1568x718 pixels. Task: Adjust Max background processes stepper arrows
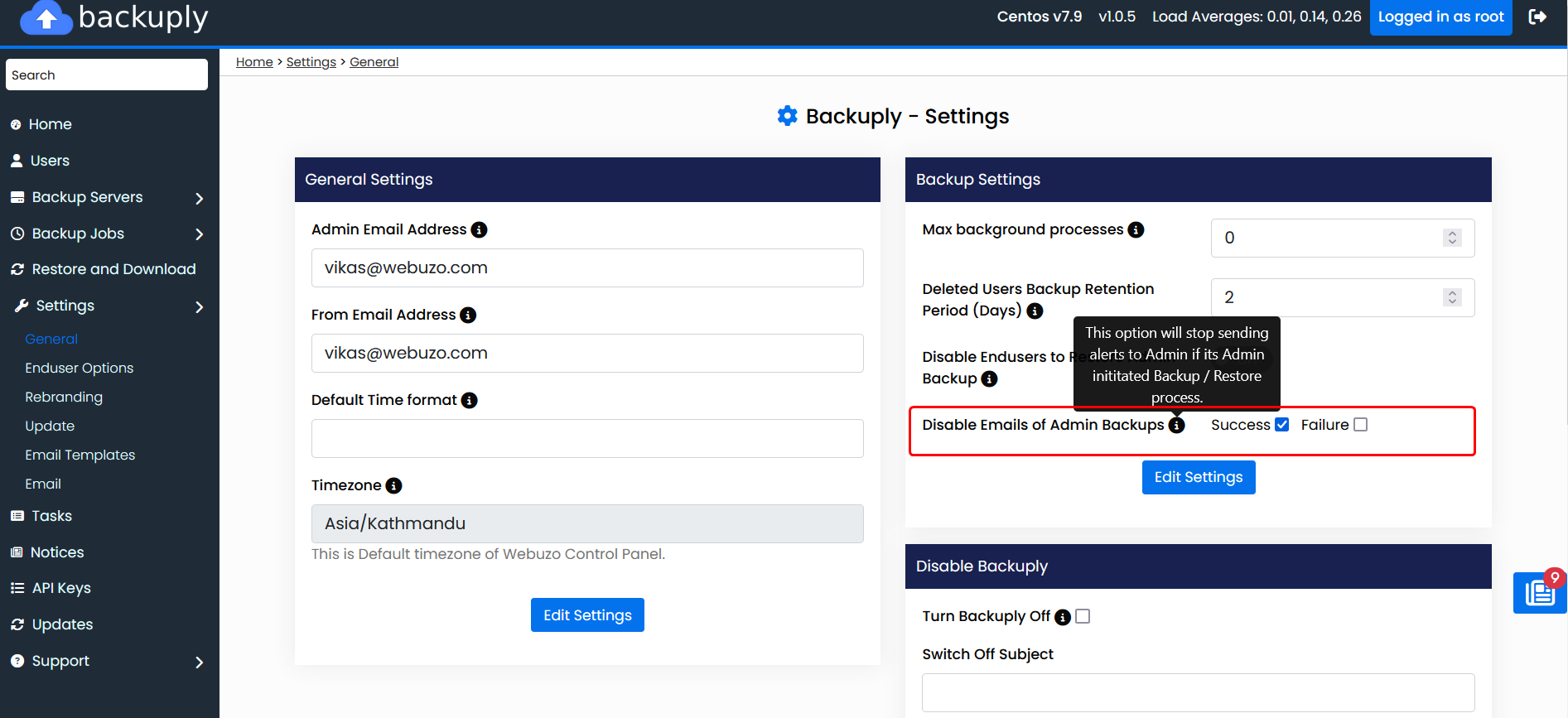pos(1451,238)
